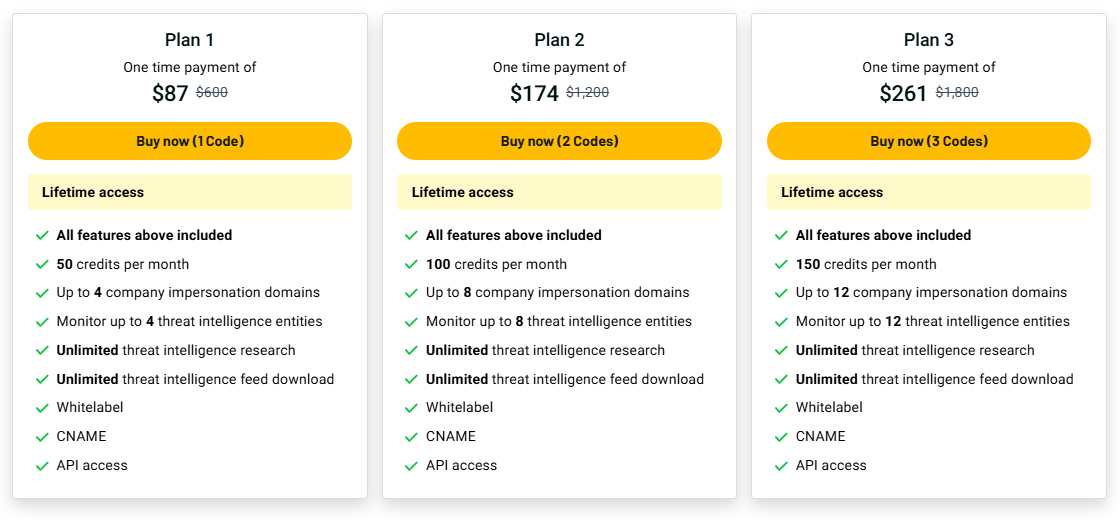1120x524 pixels.
Task: Select the Plan 3 title text
Action: (x=928, y=40)
